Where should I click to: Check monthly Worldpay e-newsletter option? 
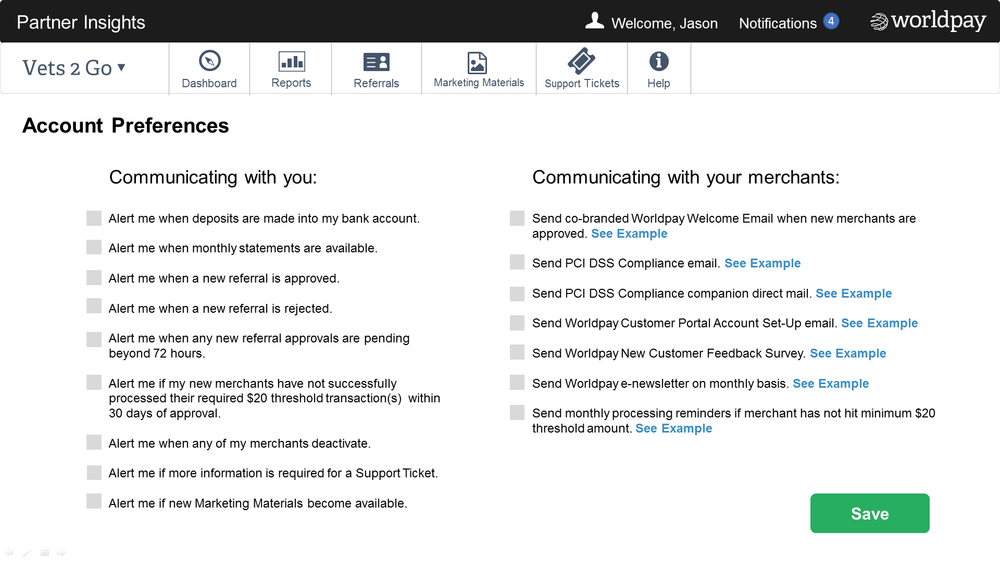[517, 383]
